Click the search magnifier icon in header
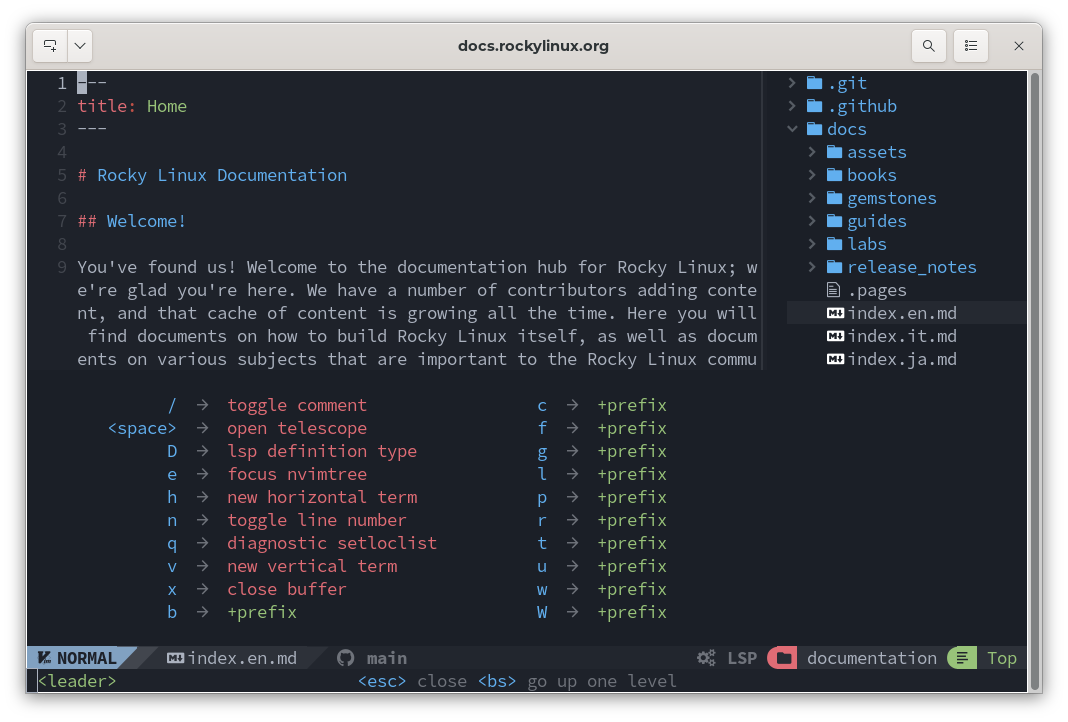The image size is (1068, 722). point(929,46)
